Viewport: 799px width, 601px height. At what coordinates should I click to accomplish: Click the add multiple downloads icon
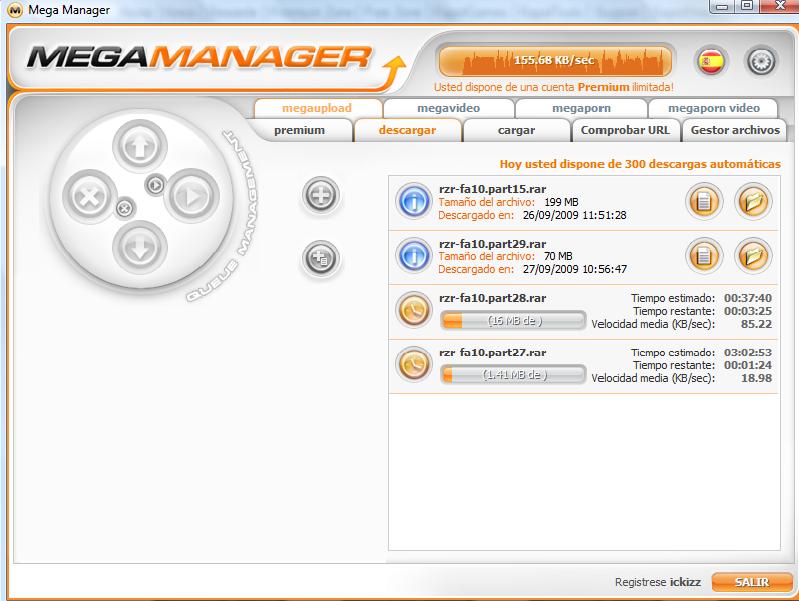tap(321, 259)
